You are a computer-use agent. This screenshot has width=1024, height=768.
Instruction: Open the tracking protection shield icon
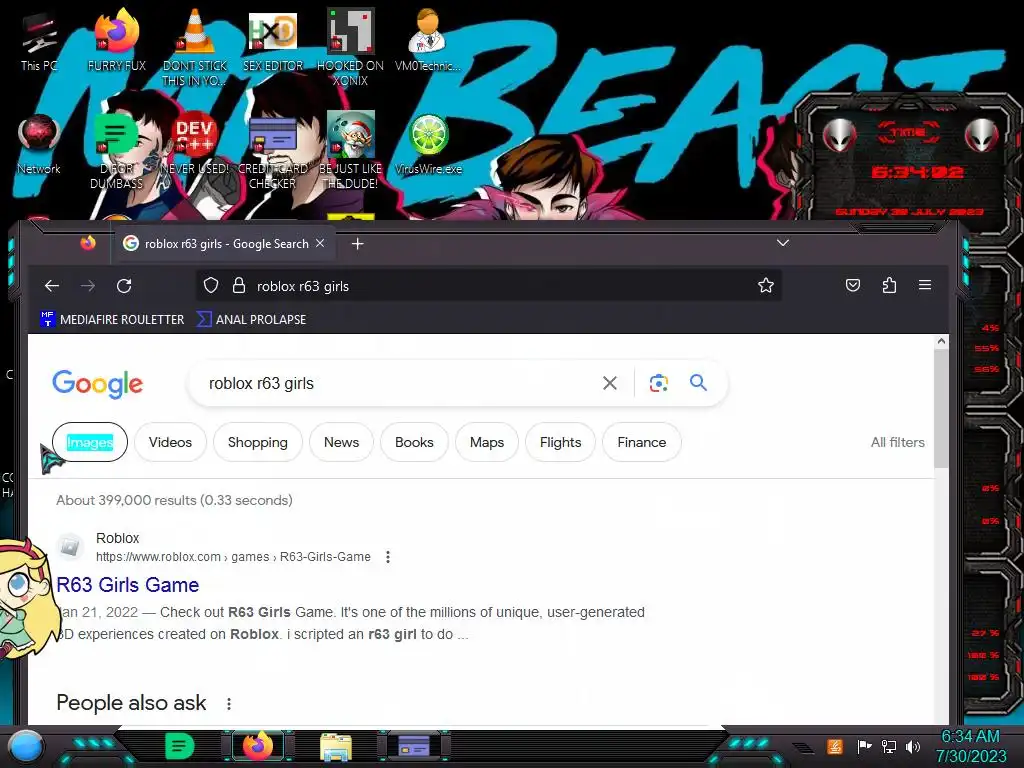point(211,285)
